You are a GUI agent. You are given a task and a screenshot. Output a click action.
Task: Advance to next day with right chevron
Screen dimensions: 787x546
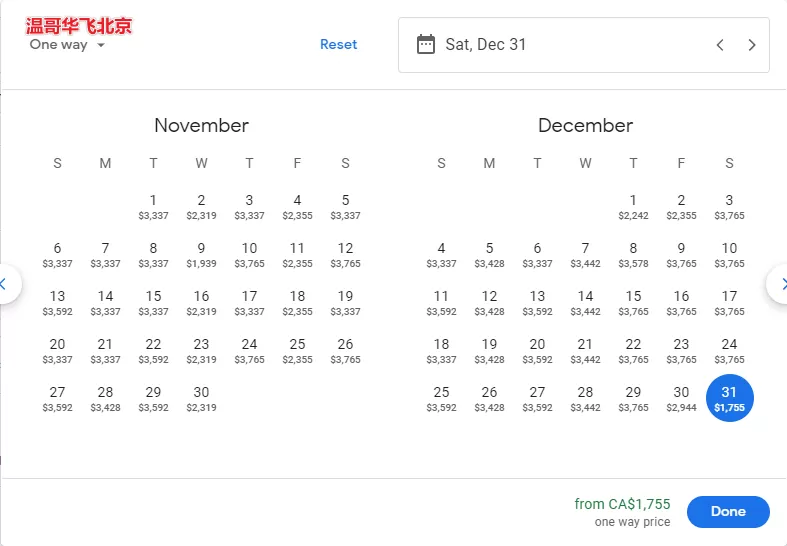[751, 45]
